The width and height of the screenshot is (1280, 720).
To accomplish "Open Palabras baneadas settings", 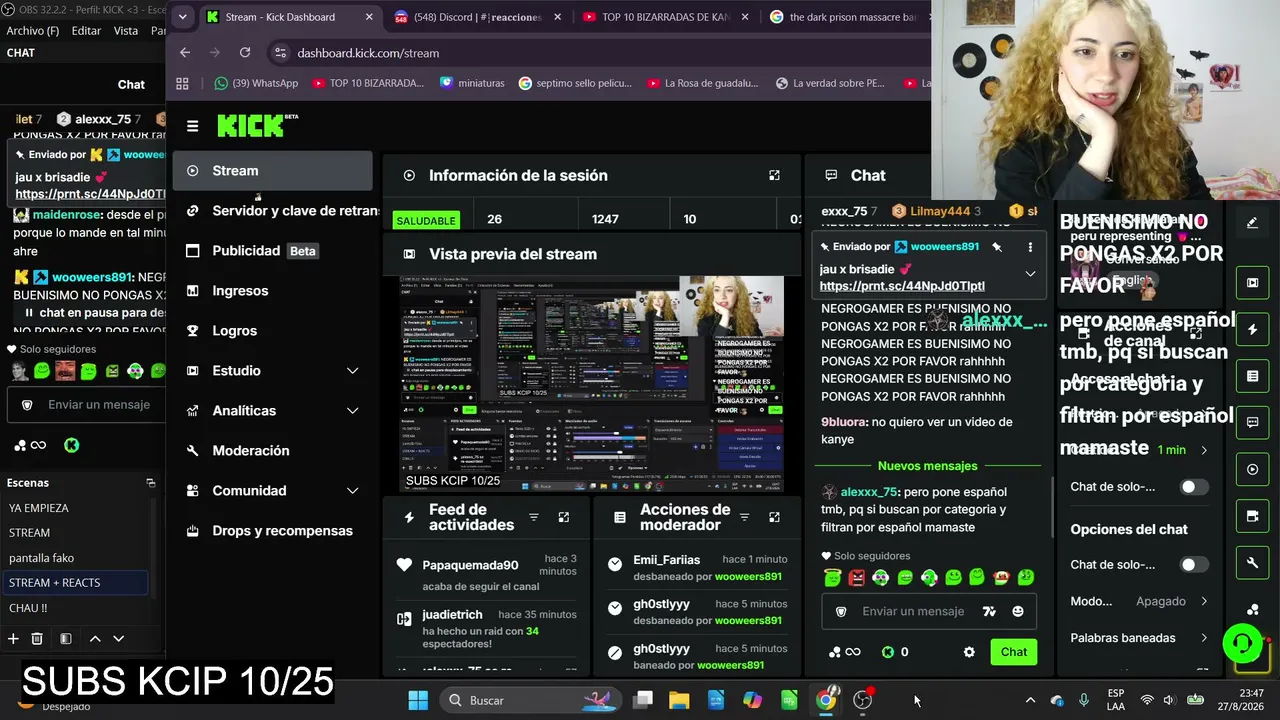I will (x=1140, y=638).
